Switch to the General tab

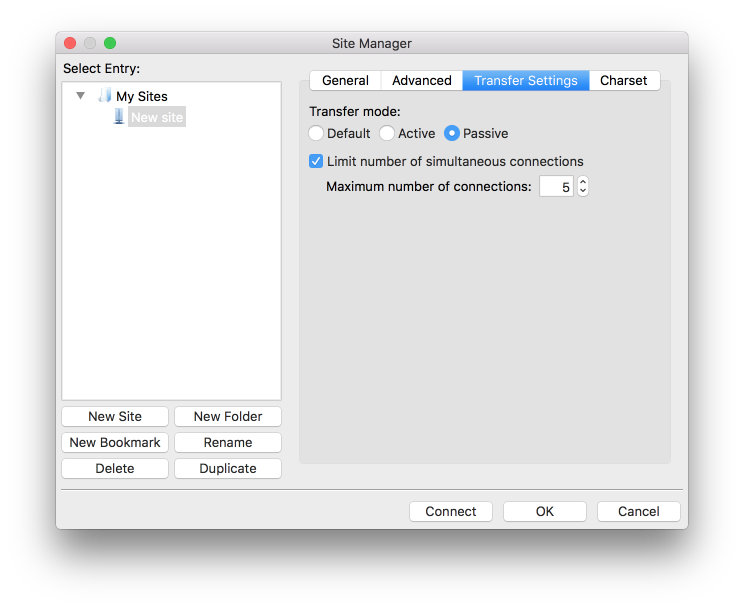345,80
